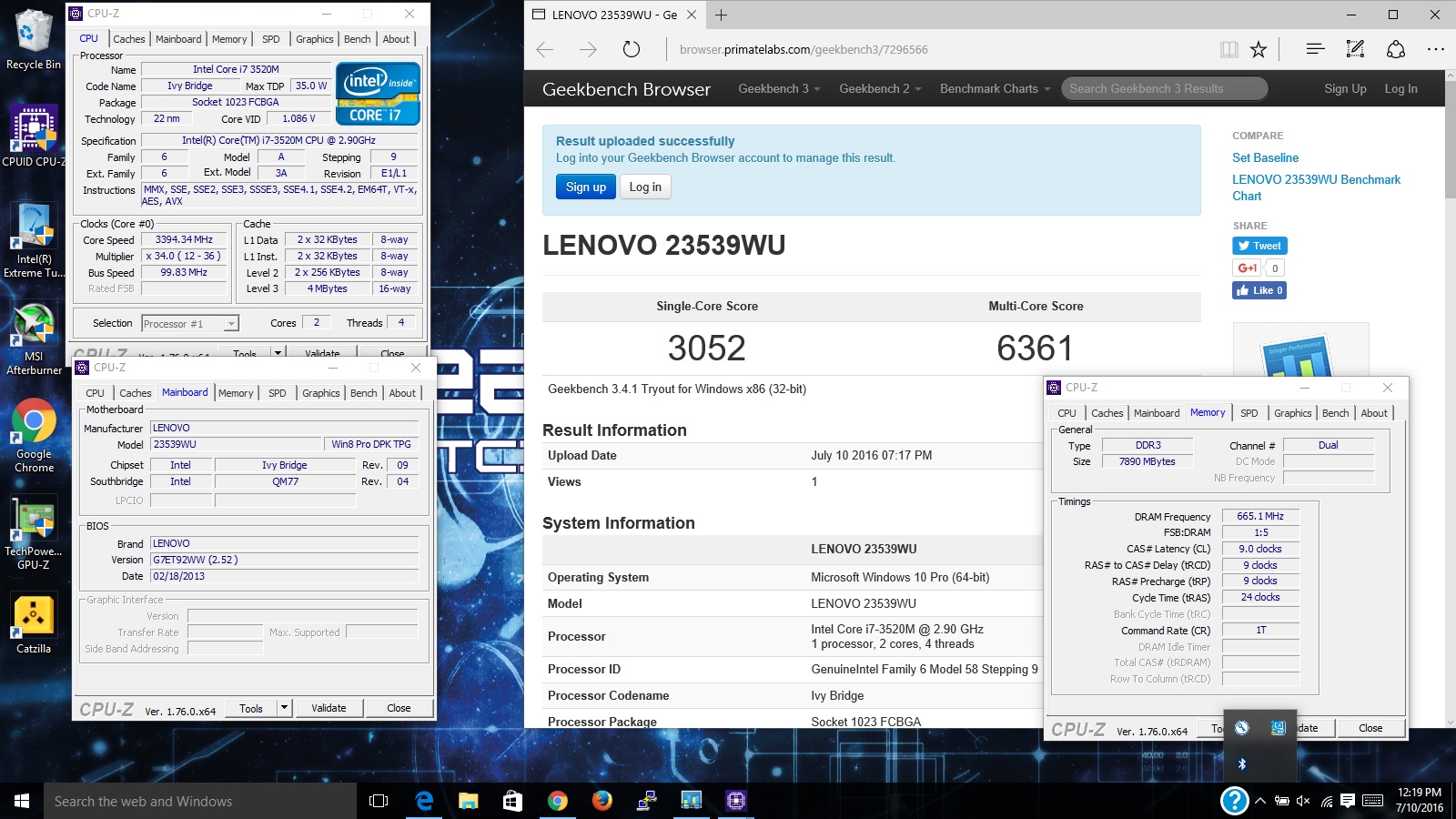The height and width of the screenshot is (819, 1456).
Task: Click the Edge address bar URL
Action: [x=804, y=49]
